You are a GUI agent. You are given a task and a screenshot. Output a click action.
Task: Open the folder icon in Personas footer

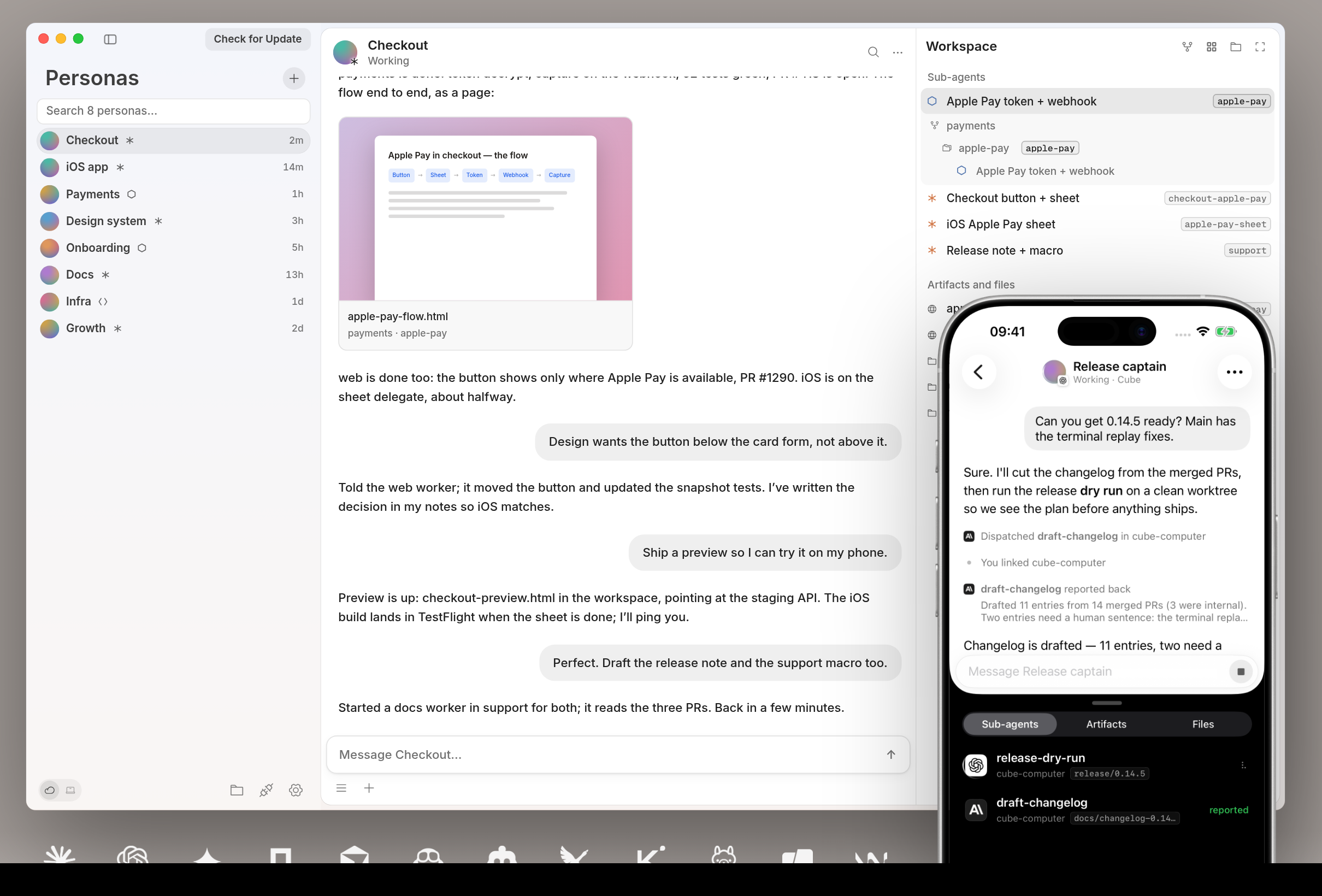pyautogui.click(x=237, y=790)
